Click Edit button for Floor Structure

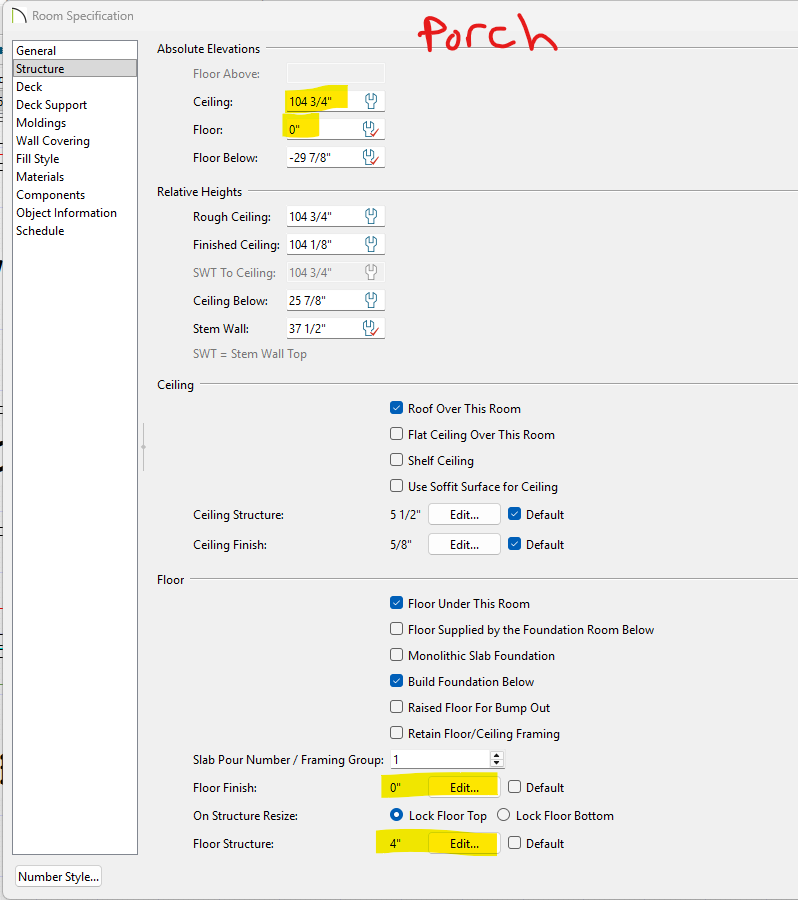coord(464,844)
